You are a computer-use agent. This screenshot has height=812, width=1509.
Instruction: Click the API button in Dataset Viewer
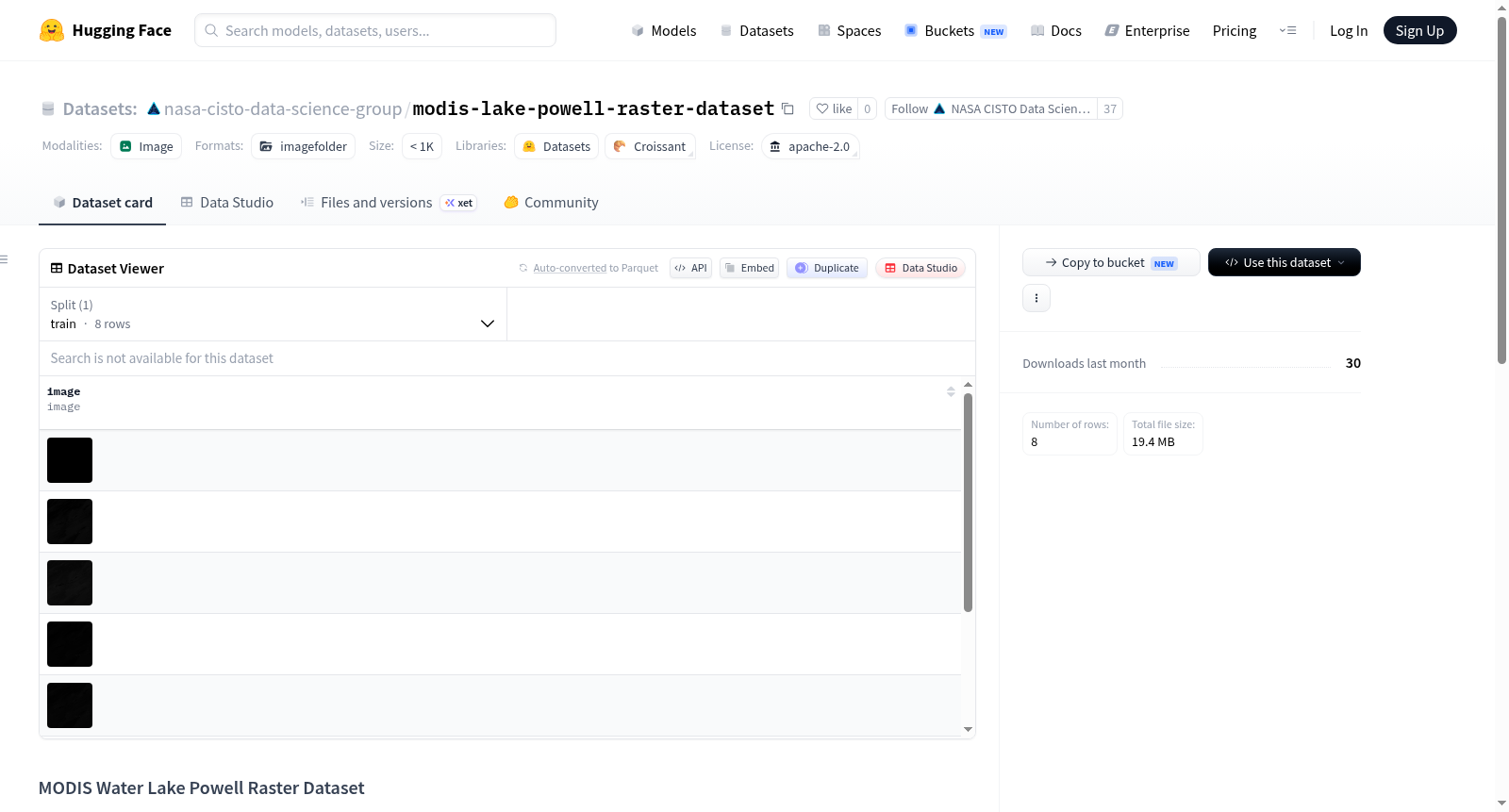[690, 268]
